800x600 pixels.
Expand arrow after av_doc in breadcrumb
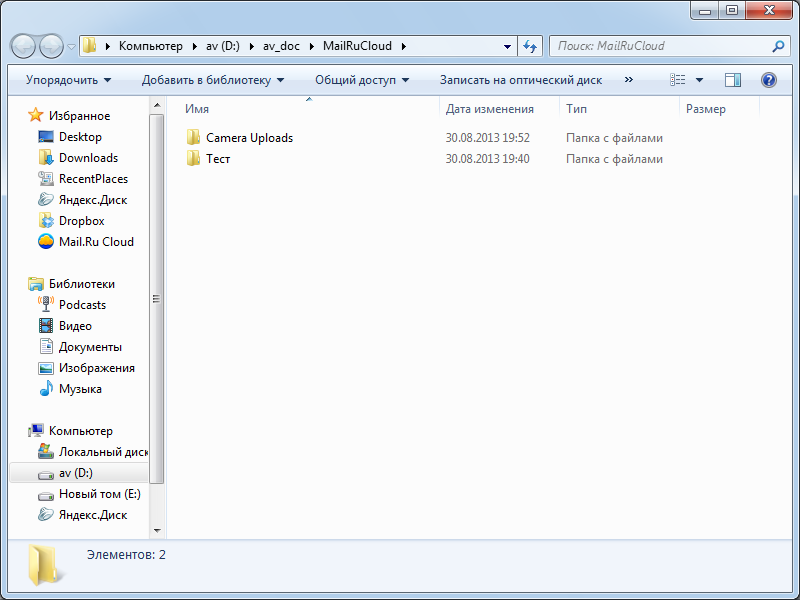tap(312, 46)
